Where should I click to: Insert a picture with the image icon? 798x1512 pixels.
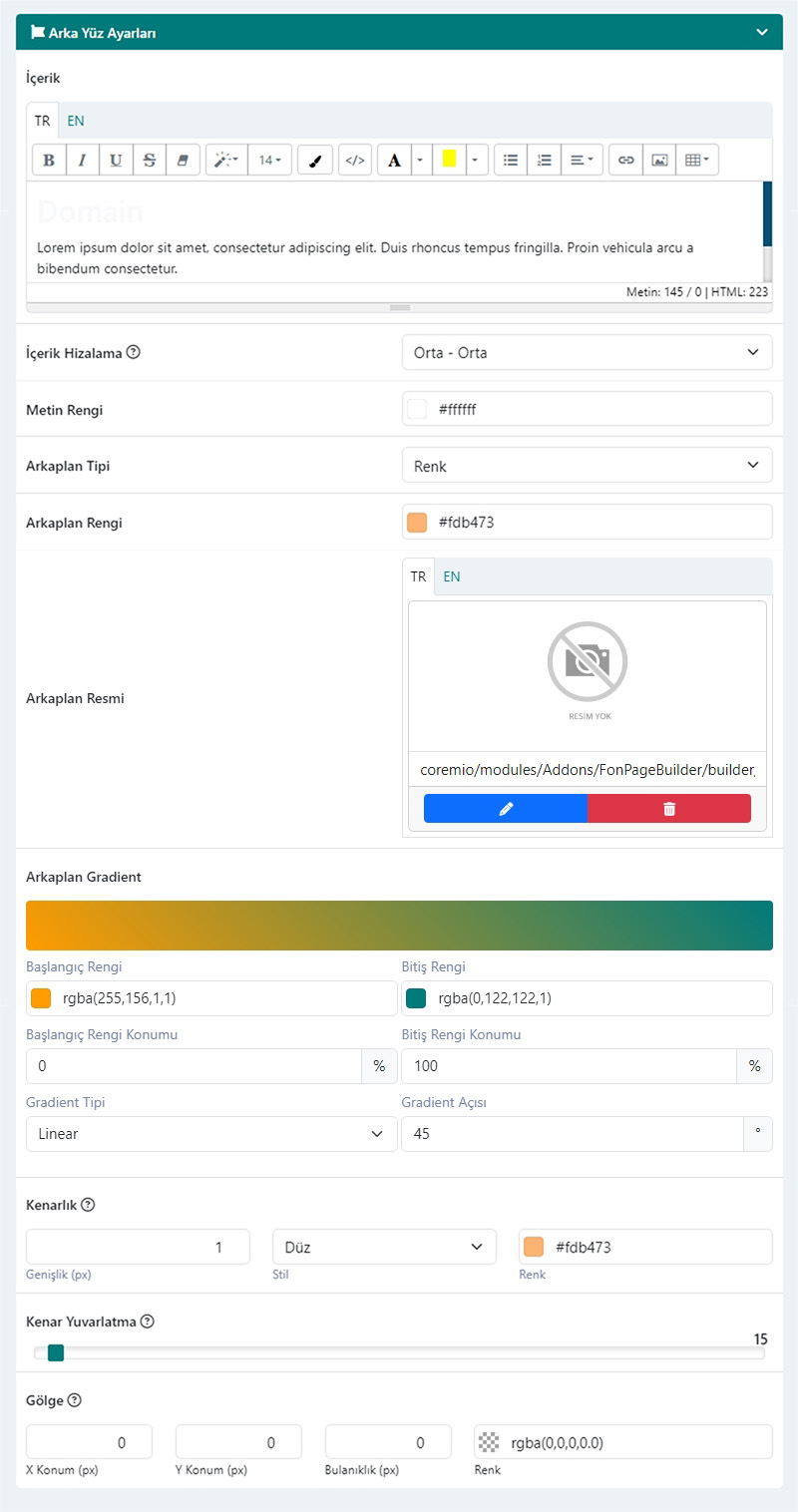[658, 160]
